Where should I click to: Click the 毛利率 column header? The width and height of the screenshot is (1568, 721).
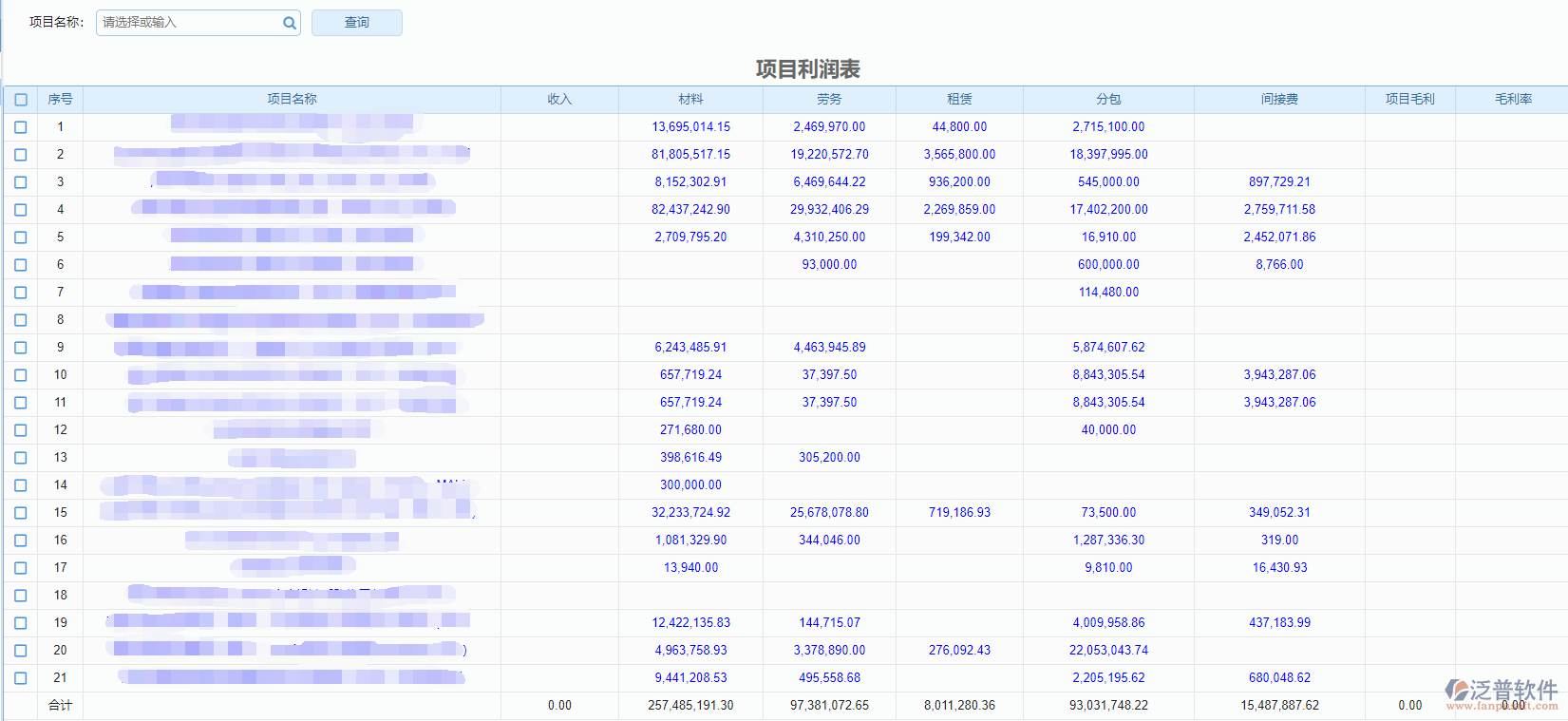pyautogui.click(x=1513, y=99)
